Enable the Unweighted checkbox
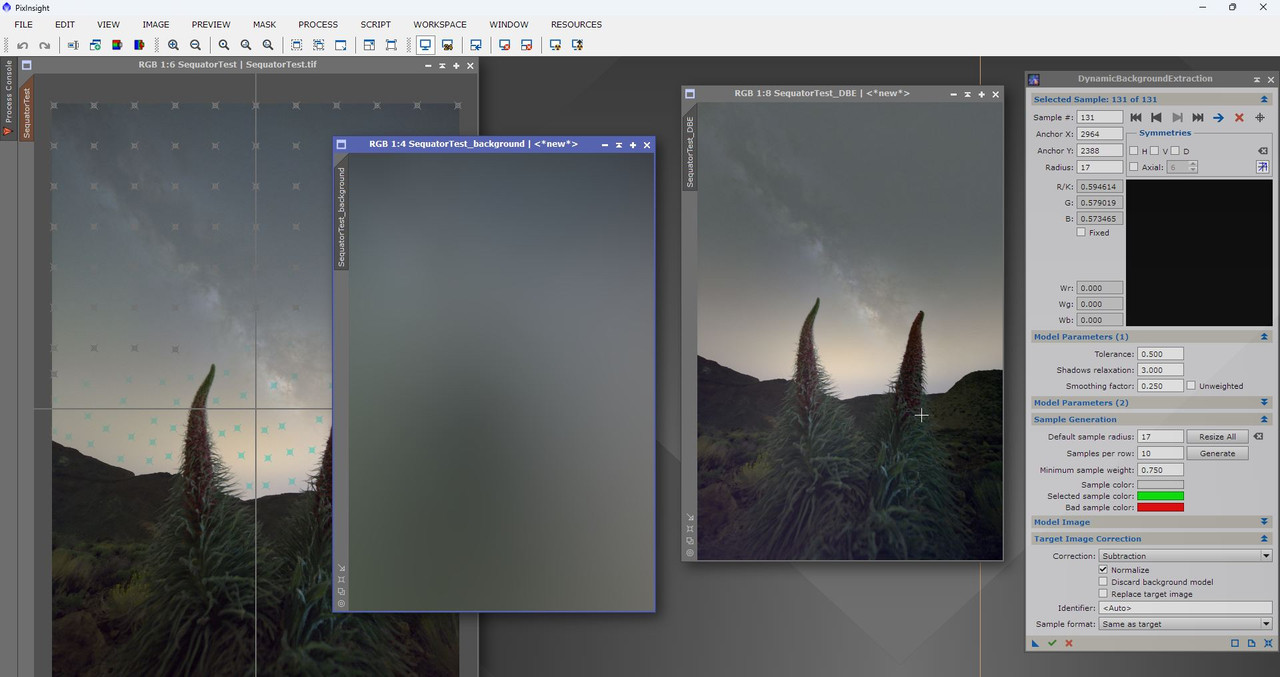Image resolution: width=1280 pixels, height=677 pixels. click(1191, 386)
